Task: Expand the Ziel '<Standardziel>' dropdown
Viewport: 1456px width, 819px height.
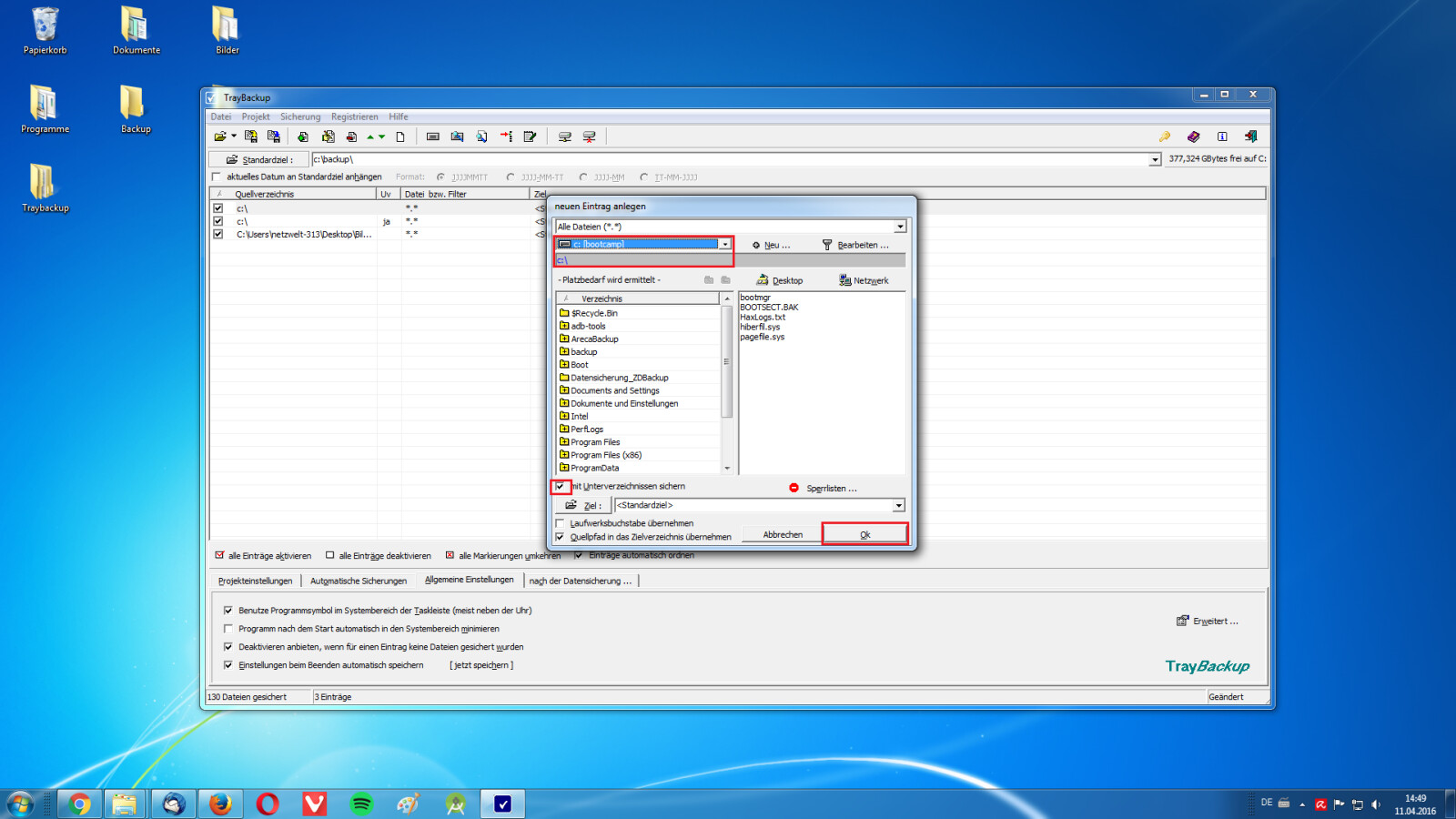Action: tap(898, 506)
